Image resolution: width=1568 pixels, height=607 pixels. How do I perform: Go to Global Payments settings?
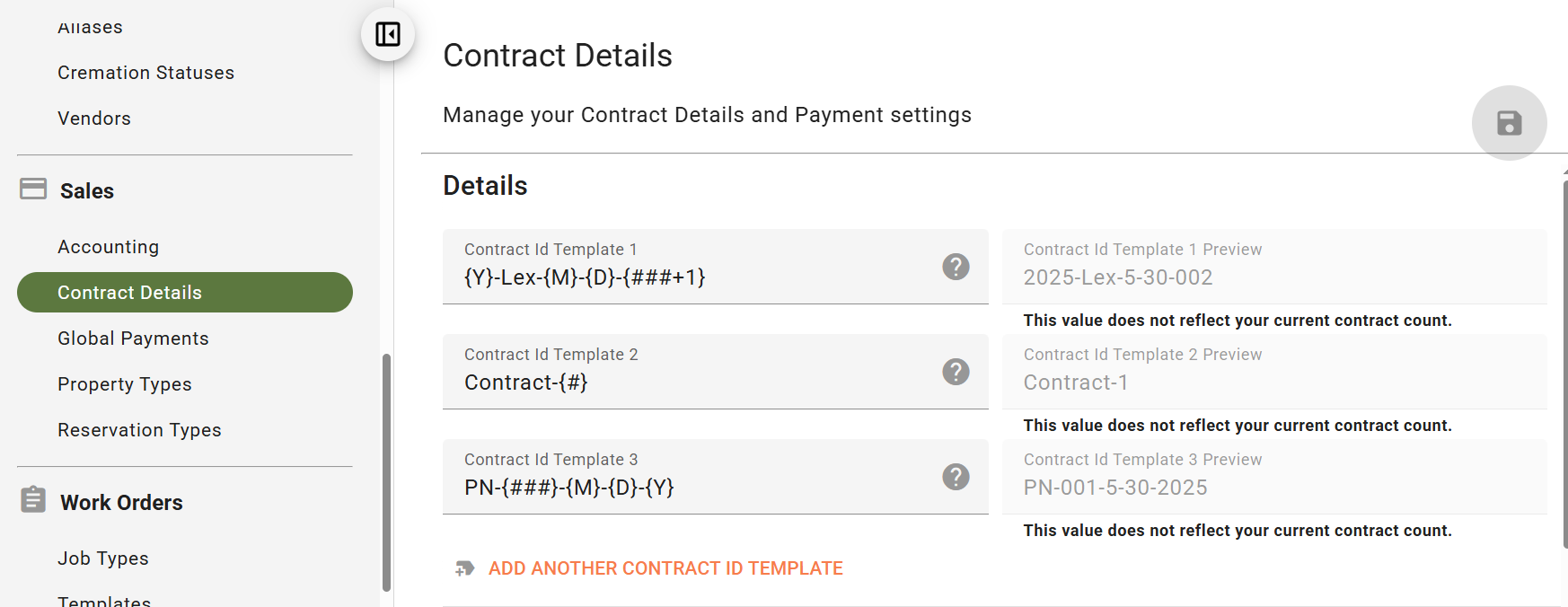133,339
